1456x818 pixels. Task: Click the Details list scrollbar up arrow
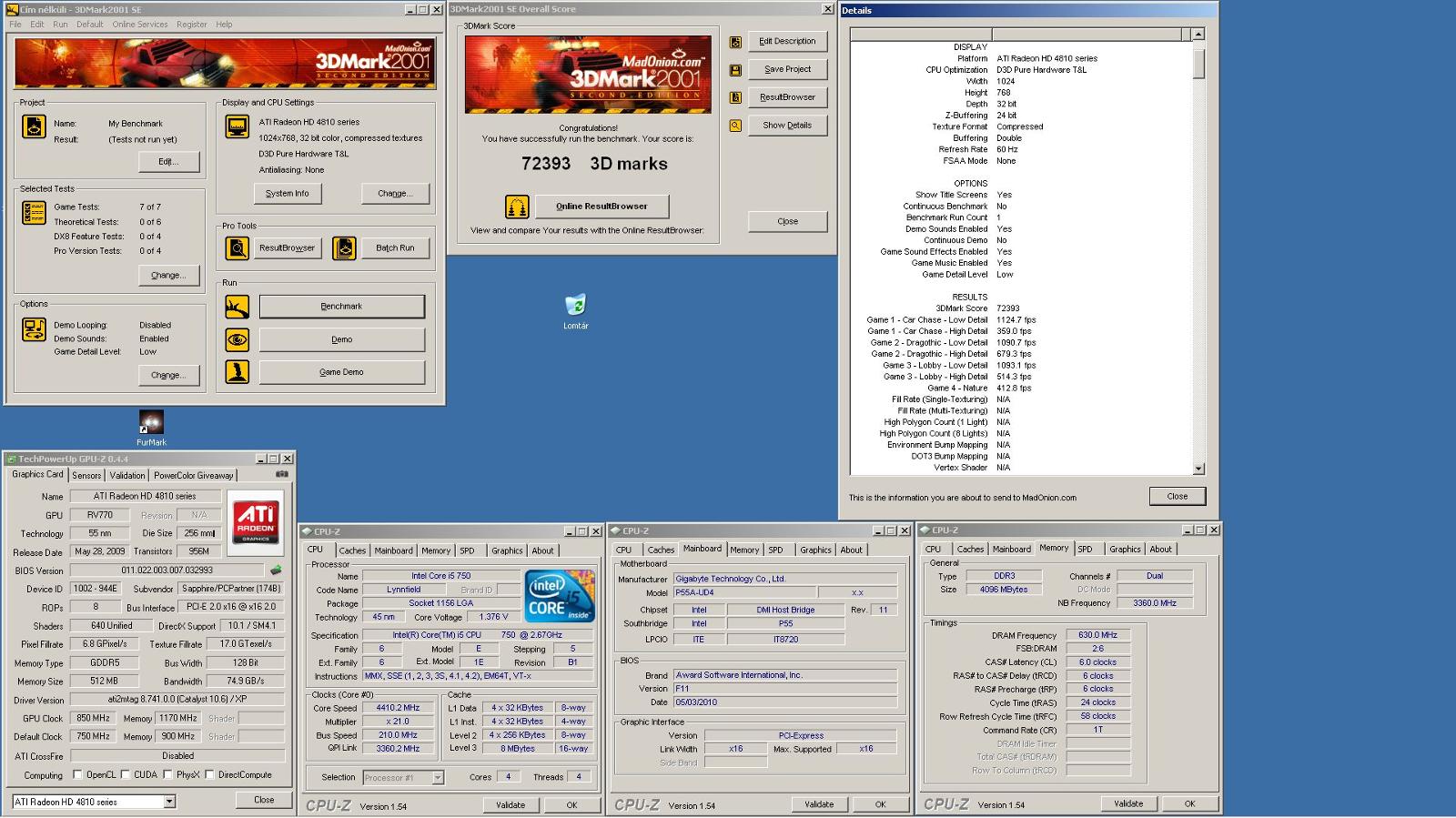[1198, 34]
